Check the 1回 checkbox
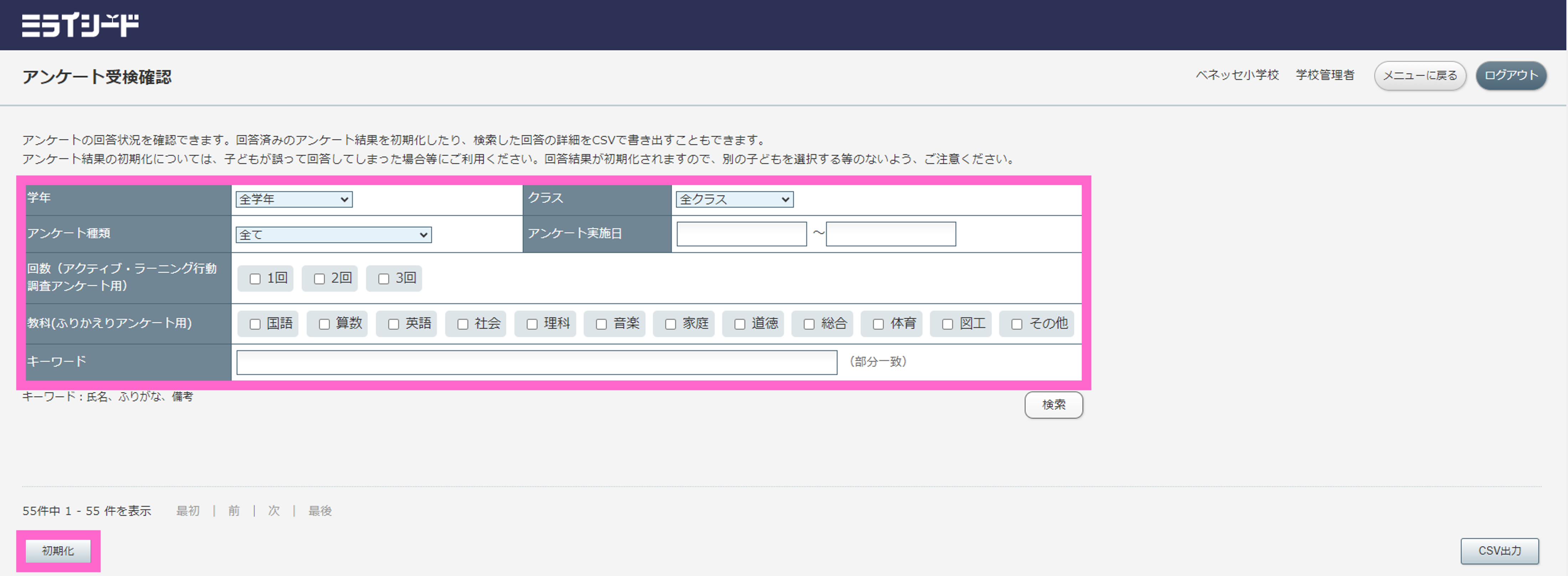The height and width of the screenshot is (576, 1568). pos(255,279)
